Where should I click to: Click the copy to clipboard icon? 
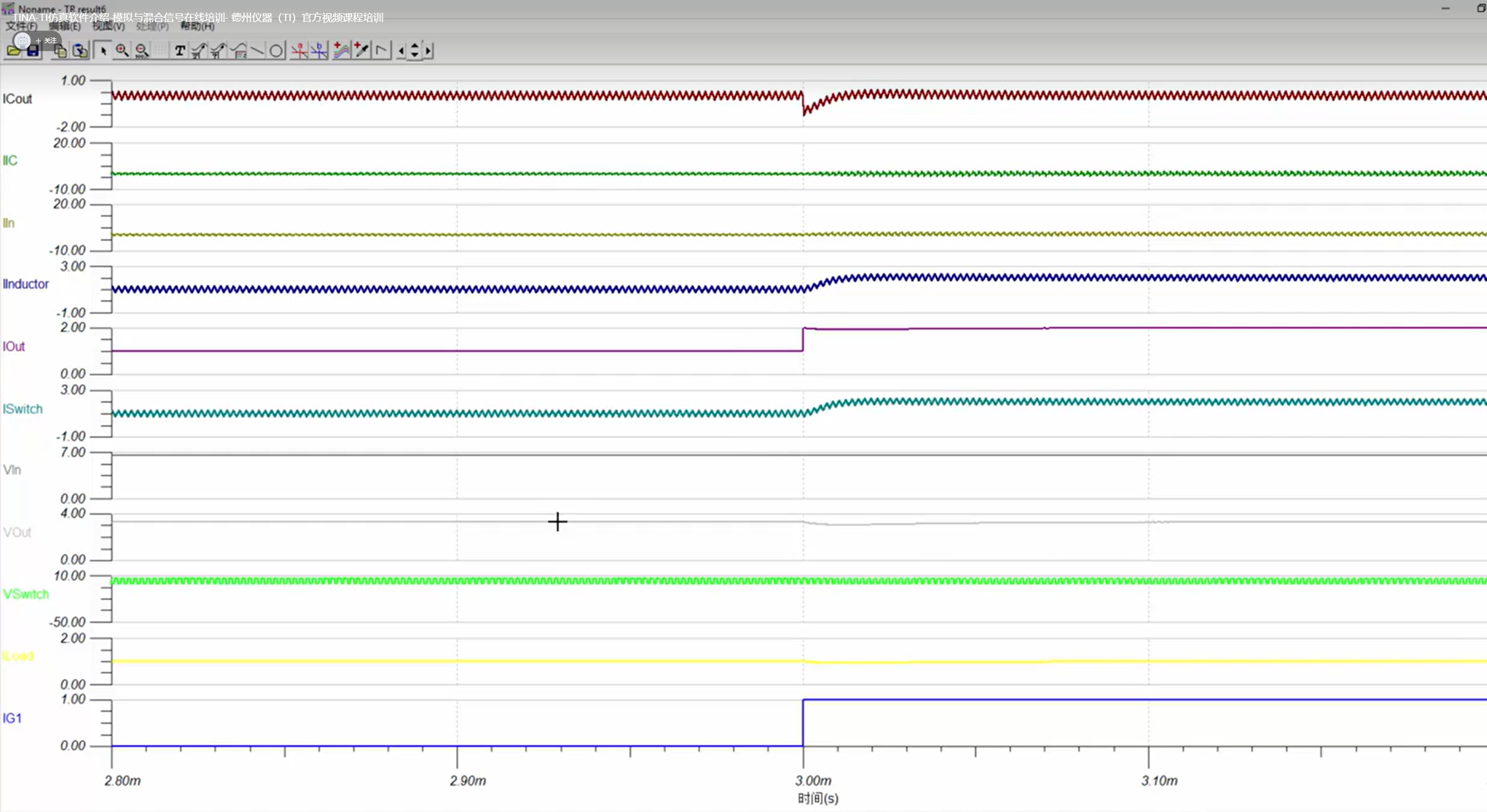(x=60, y=50)
